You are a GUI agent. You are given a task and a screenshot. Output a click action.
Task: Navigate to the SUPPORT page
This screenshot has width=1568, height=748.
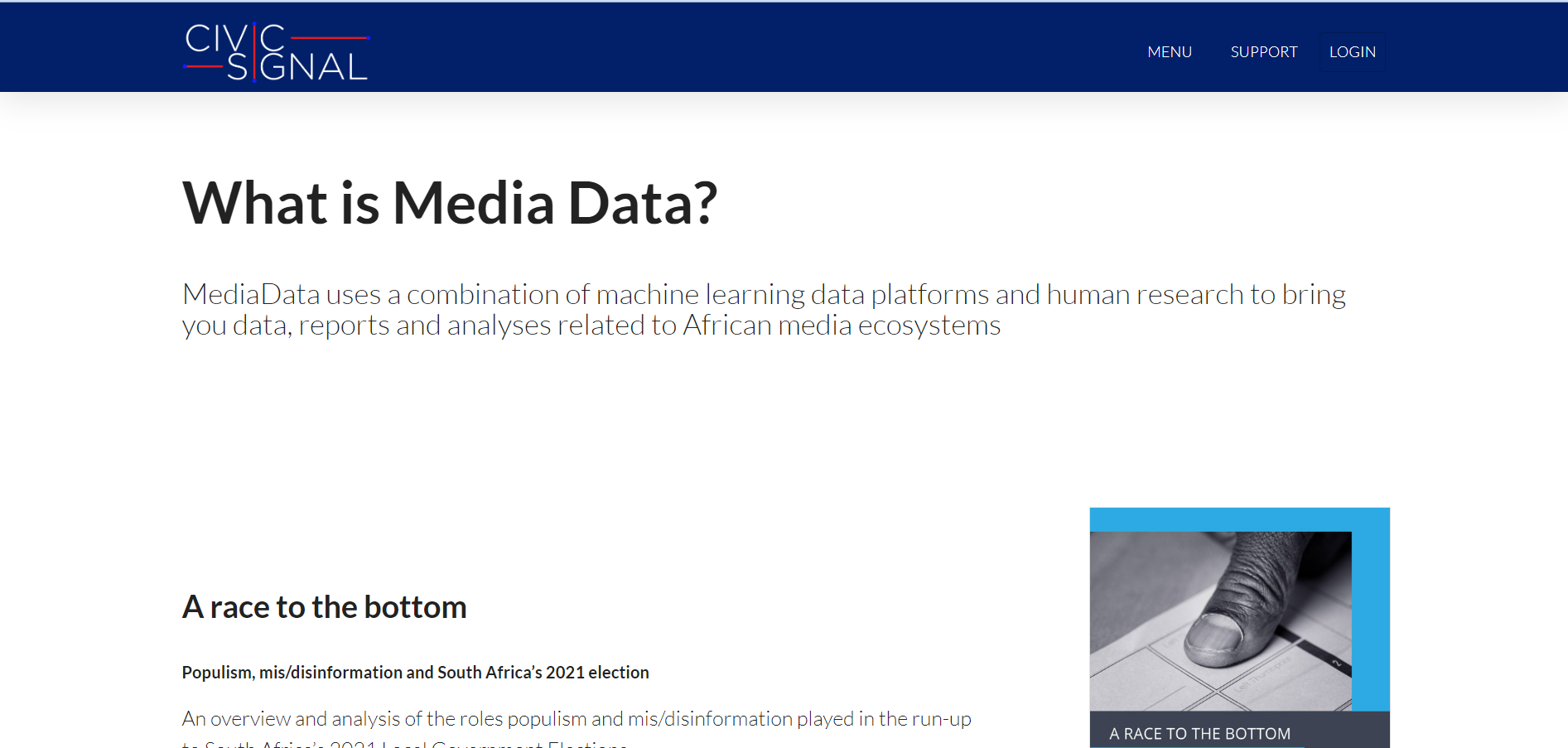coord(1263,51)
